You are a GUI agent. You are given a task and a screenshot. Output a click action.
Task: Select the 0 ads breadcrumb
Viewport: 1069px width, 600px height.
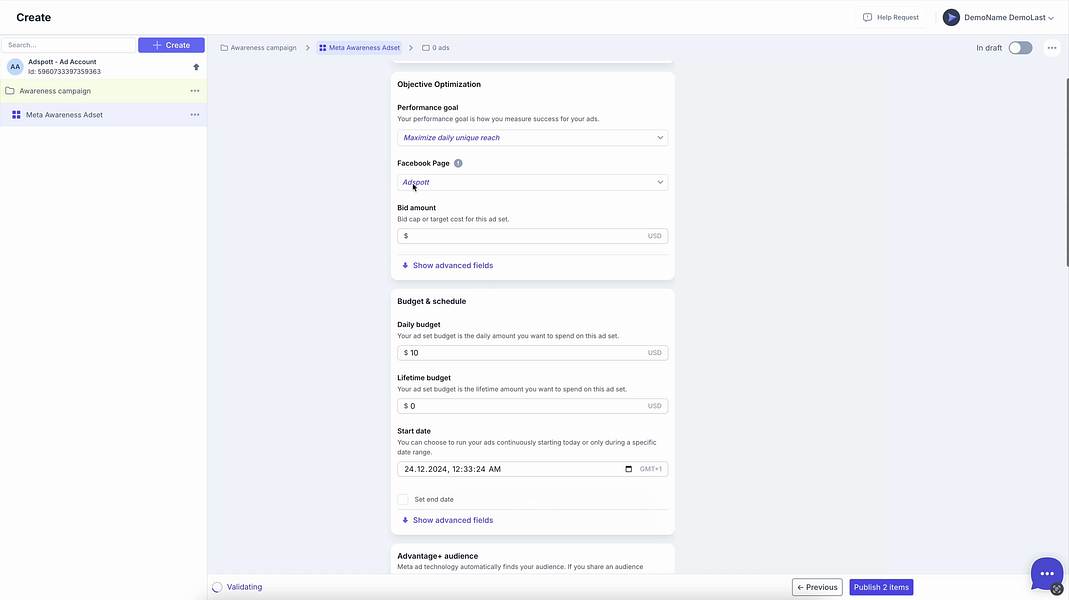click(x=436, y=48)
